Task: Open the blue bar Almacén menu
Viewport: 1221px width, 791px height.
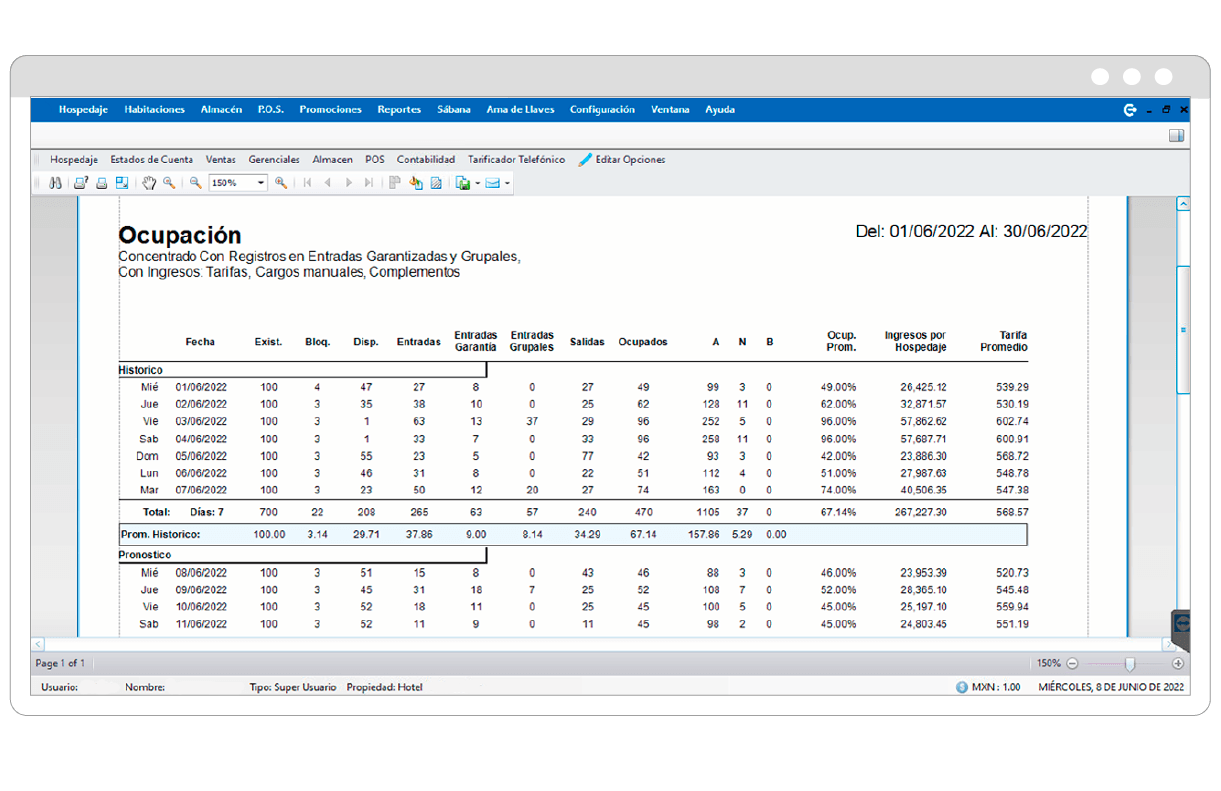Action: [221, 110]
